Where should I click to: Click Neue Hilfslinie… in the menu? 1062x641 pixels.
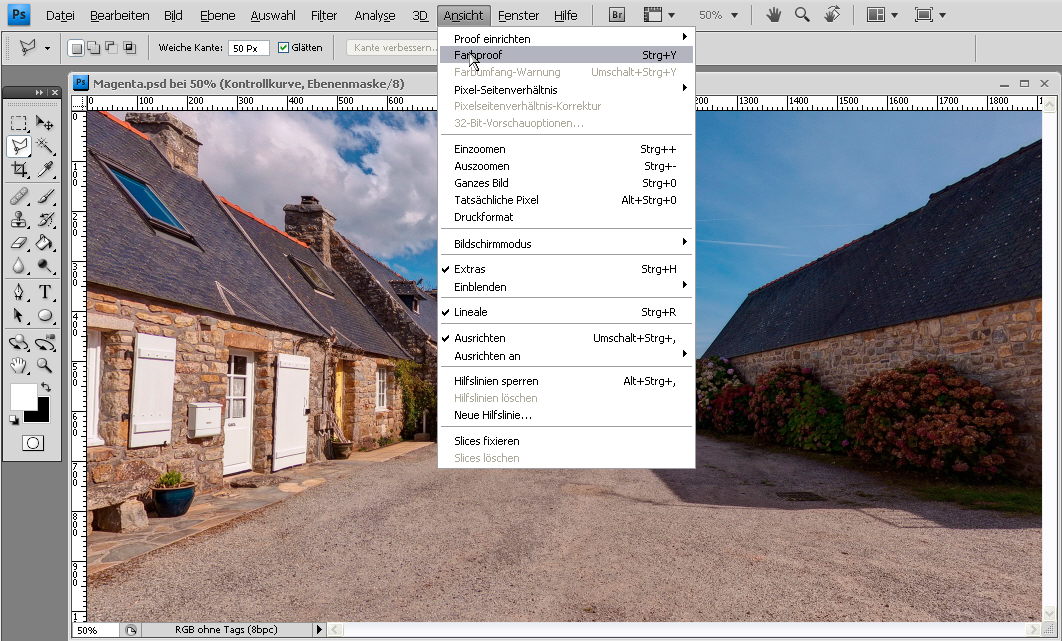[493, 415]
